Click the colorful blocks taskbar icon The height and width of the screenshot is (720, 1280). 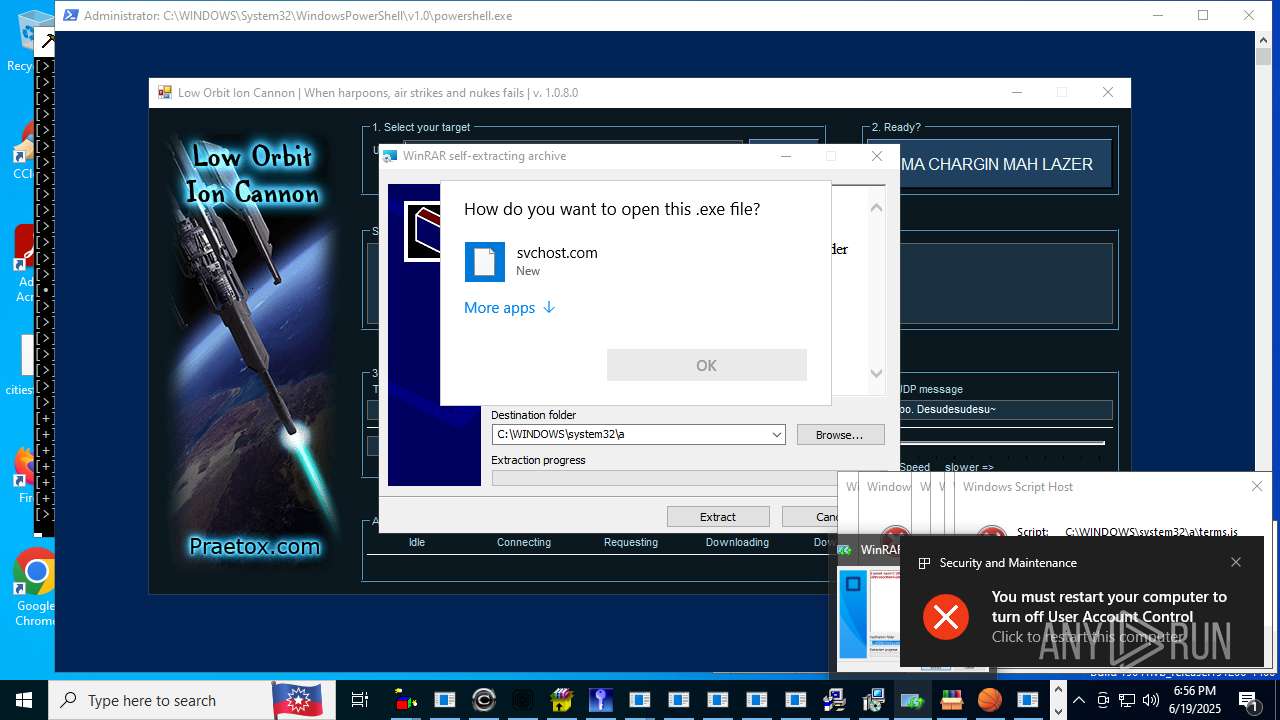click(x=405, y=700)
